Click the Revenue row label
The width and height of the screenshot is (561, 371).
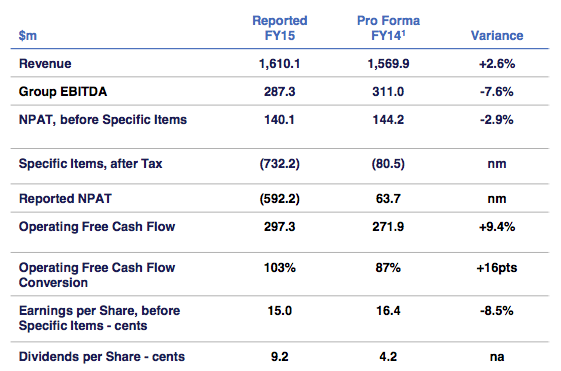tap(45, 64)
